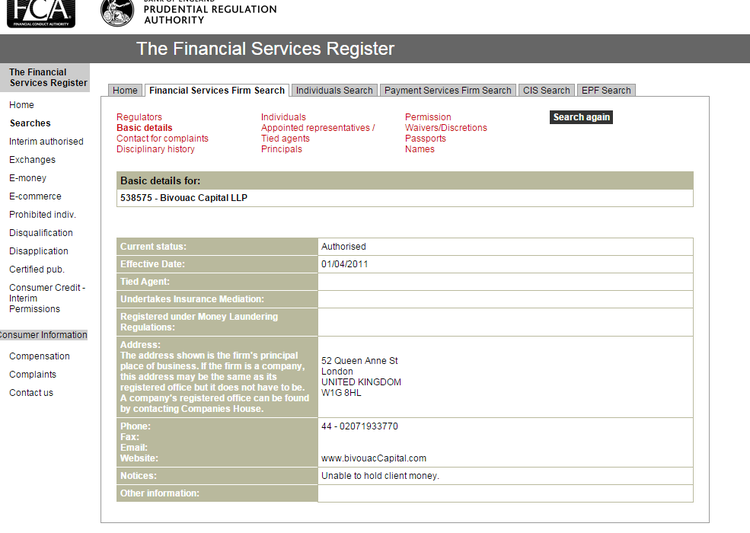This screenshot has width=750, height=533.
Task: Open the Regulators link
Action: tap(139, 117)
